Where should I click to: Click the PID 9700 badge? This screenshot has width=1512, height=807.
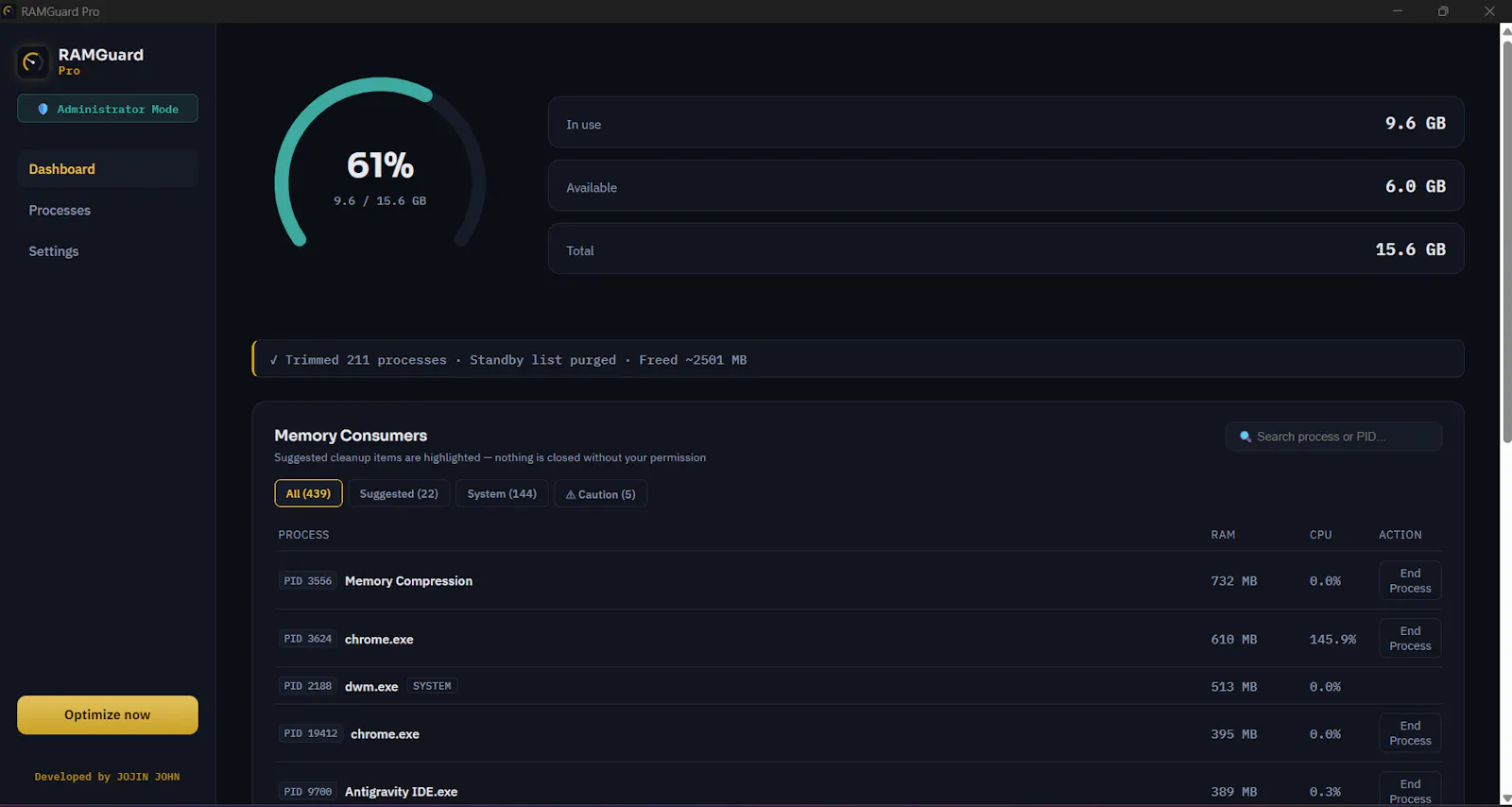point(308,792)
